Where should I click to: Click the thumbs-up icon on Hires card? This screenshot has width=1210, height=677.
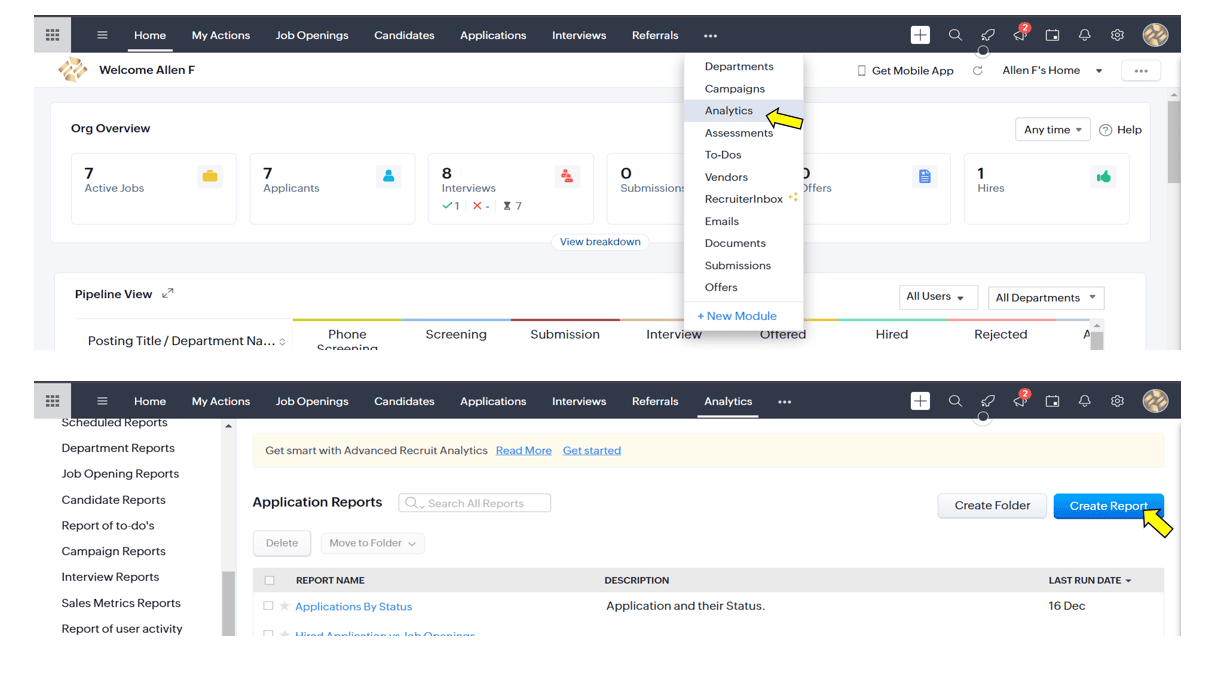[1103, 177]
